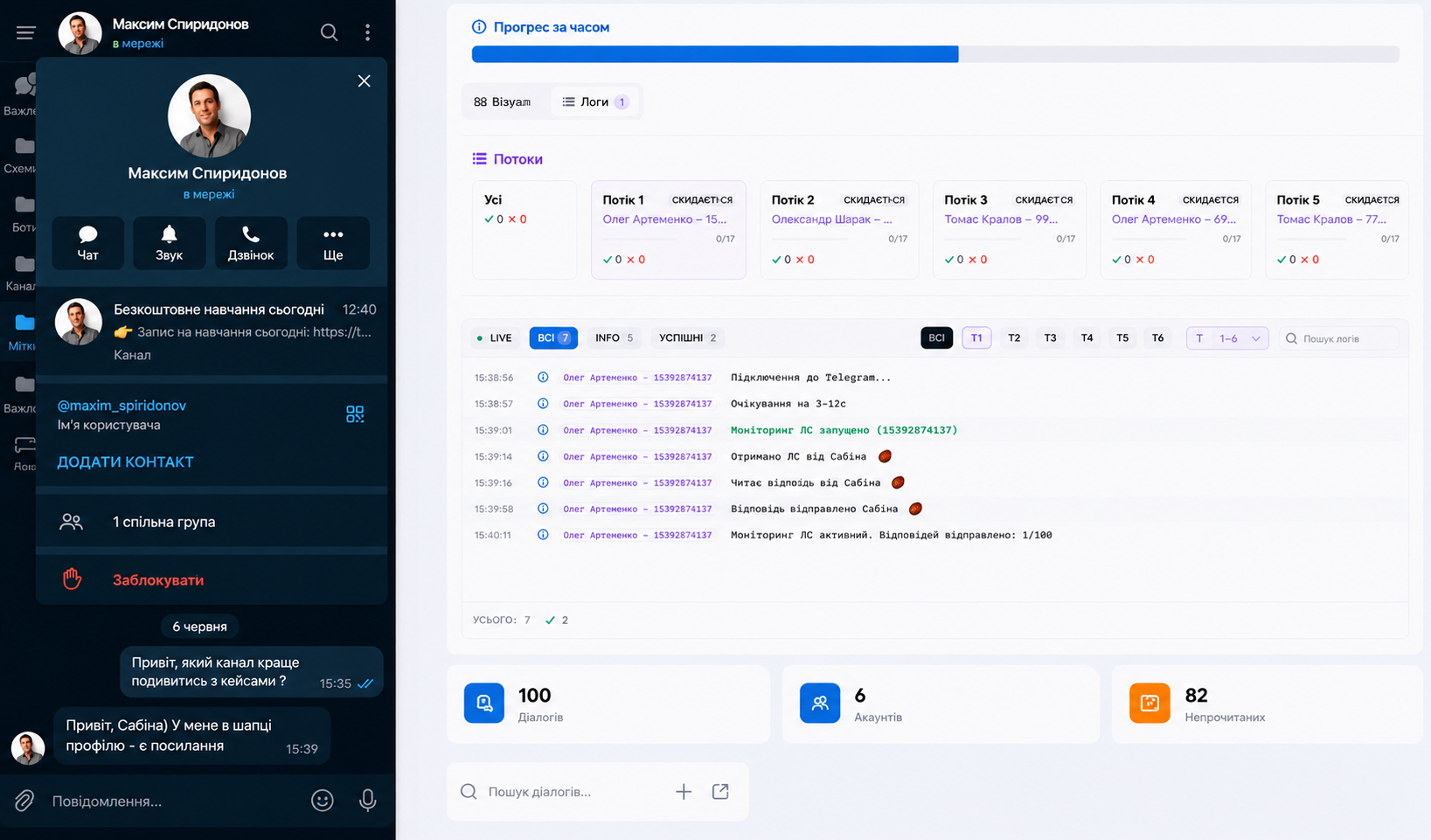Click the search icon in chat header

[x=329, y=32]
